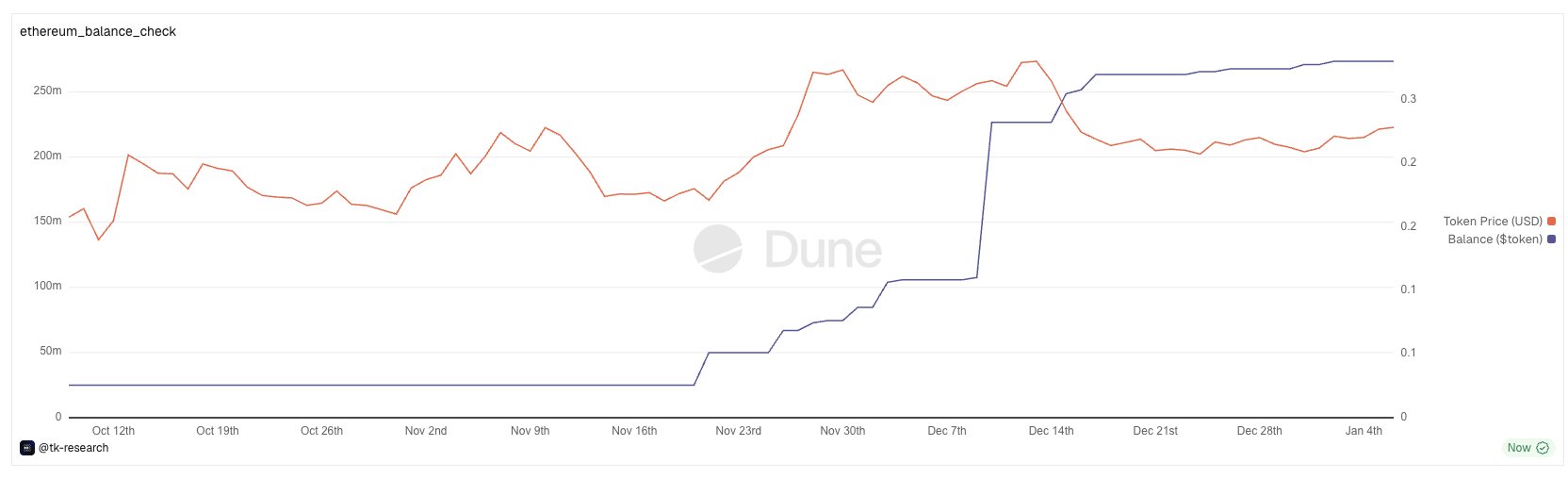The width and height of the screenshot is (1568, 479).
Task: Click the 250m left axis label
Action: coord(47,91)
